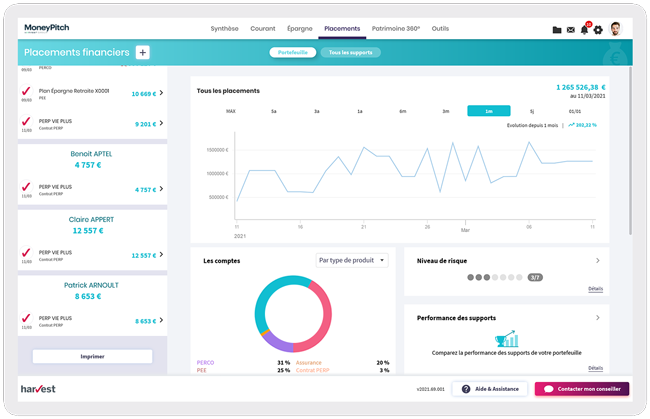The width and height of the screenshot is (650, 419).
Task: Open the folder documents icon in header
Action: click(557, 30)
